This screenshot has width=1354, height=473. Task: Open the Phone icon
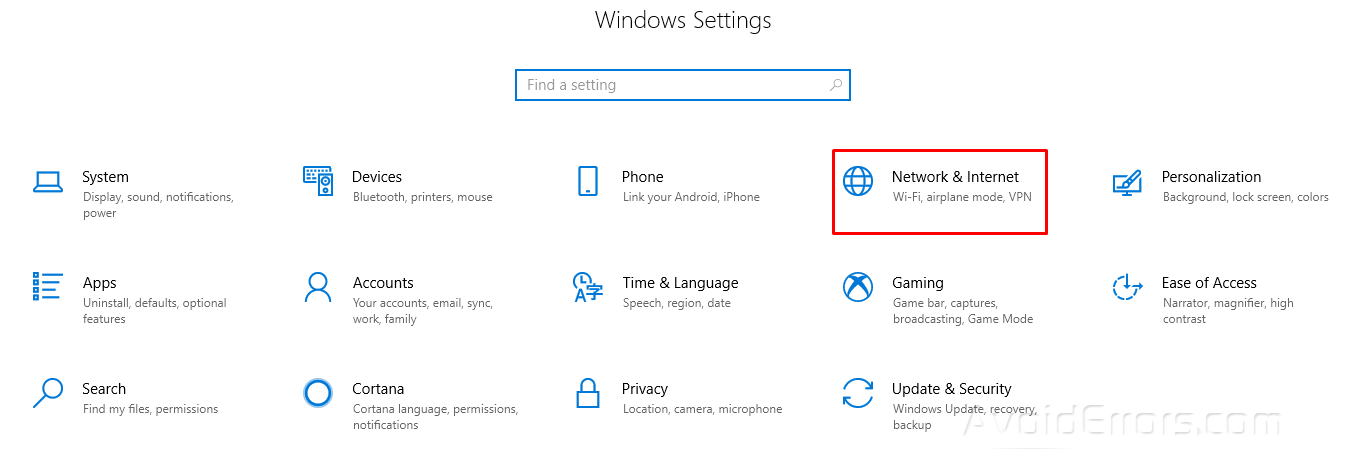point(588,181)
